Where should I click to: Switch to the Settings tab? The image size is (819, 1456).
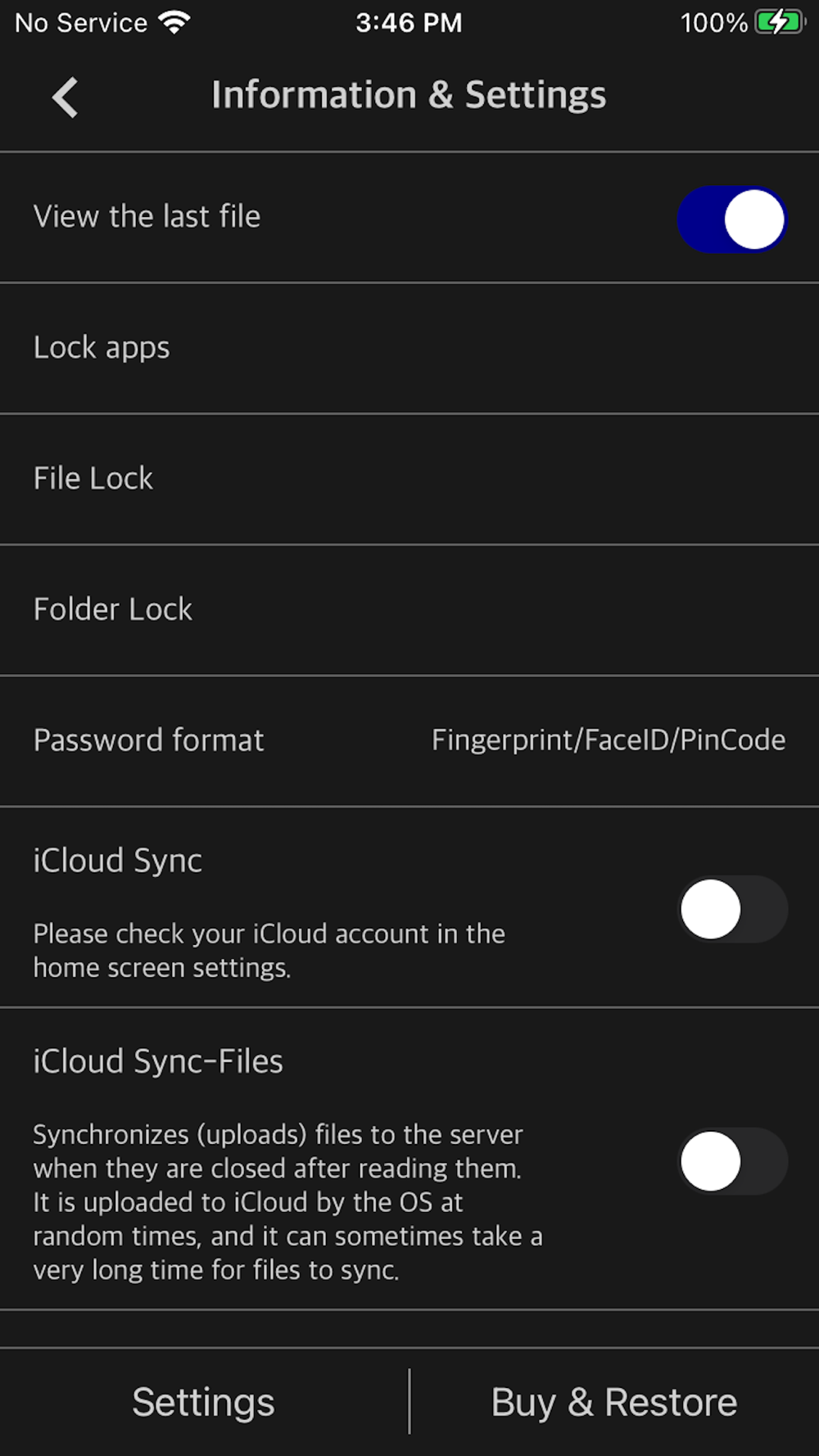[204, 1402]
